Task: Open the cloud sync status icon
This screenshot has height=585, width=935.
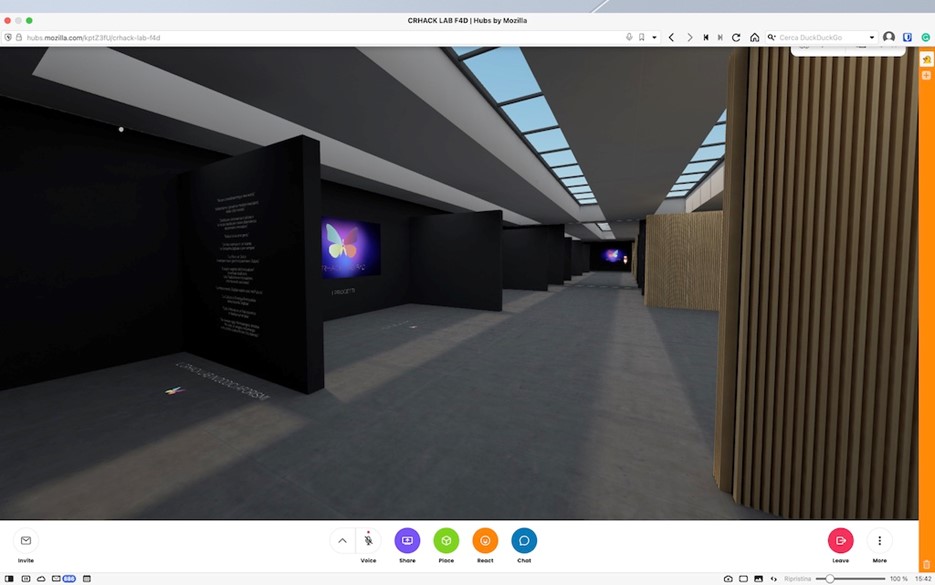Action: click(x=41, y=578)
